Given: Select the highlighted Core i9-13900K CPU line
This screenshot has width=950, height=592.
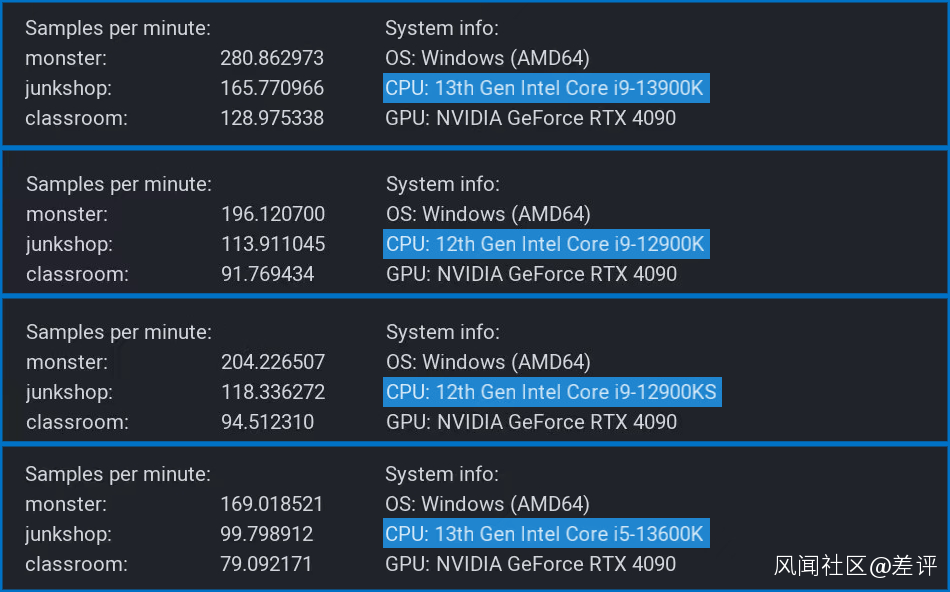Looking at the screenshot, I should point(545,88).
